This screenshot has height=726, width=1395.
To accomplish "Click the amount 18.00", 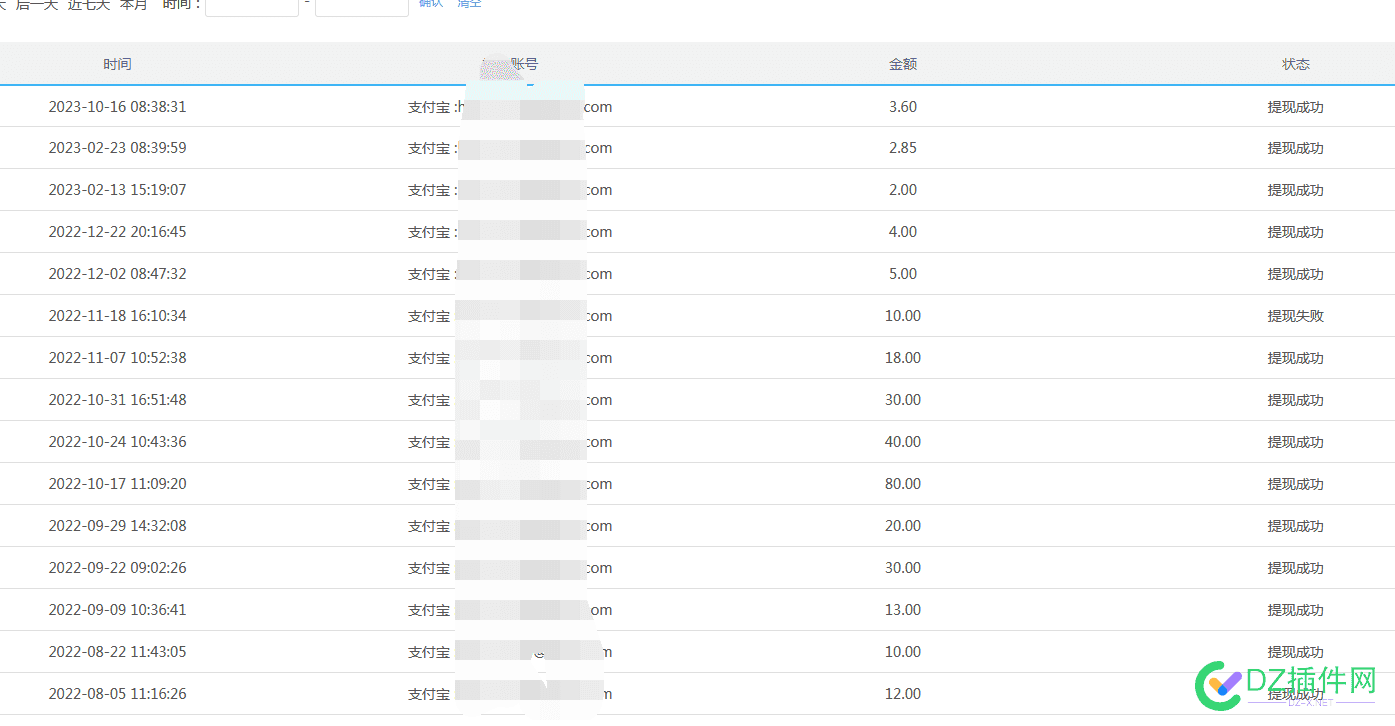I will 903,358.
